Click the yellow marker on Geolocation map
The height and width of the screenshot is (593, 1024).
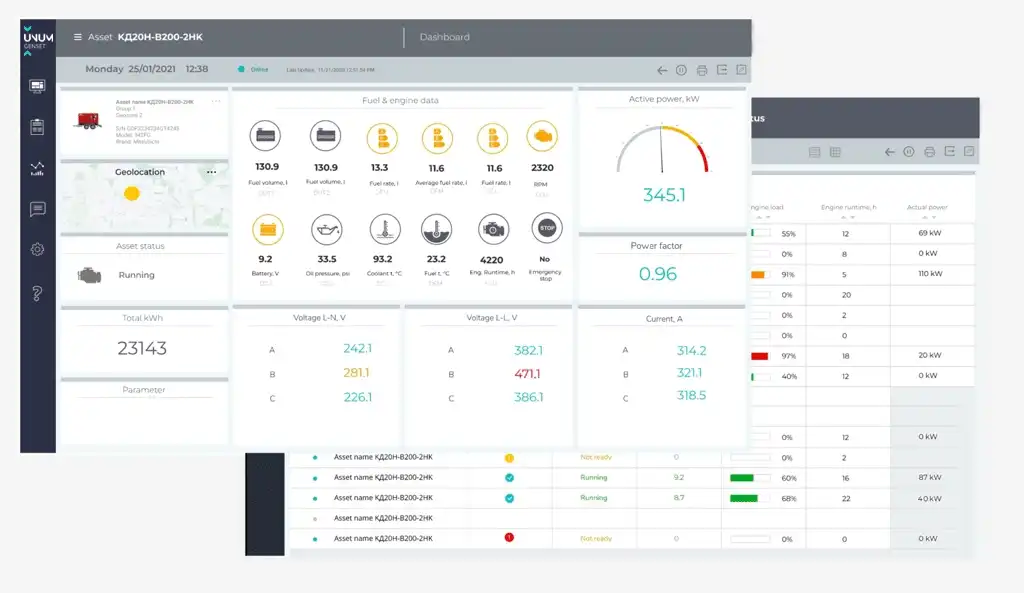[131, 192]
